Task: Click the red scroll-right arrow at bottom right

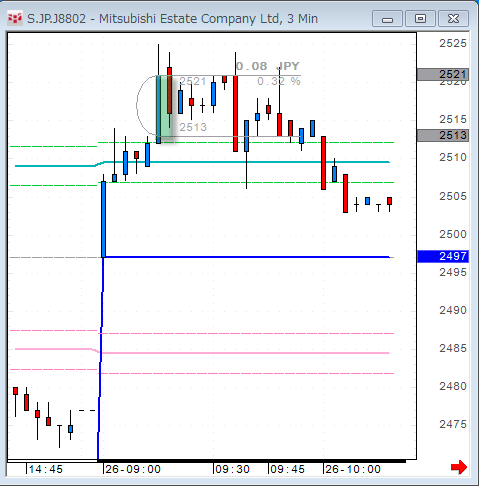Action: click(x=459, y=467)
